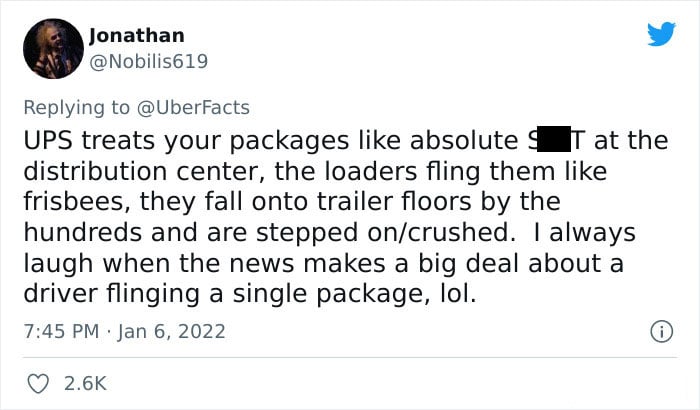Open the @Nobilis619 handle

coord(149,61)
